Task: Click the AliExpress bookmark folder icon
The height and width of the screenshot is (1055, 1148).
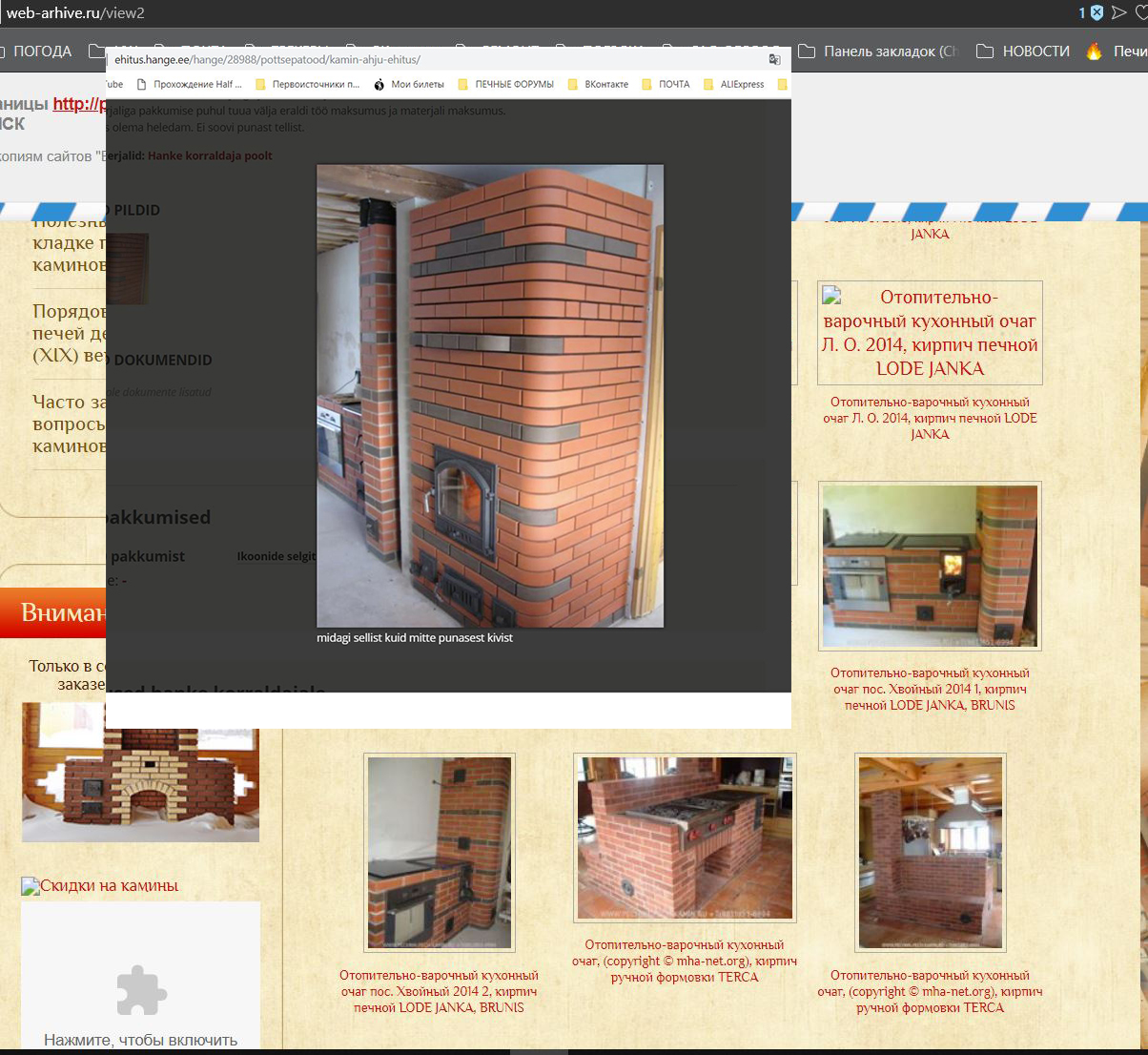Action: point(708,84)
